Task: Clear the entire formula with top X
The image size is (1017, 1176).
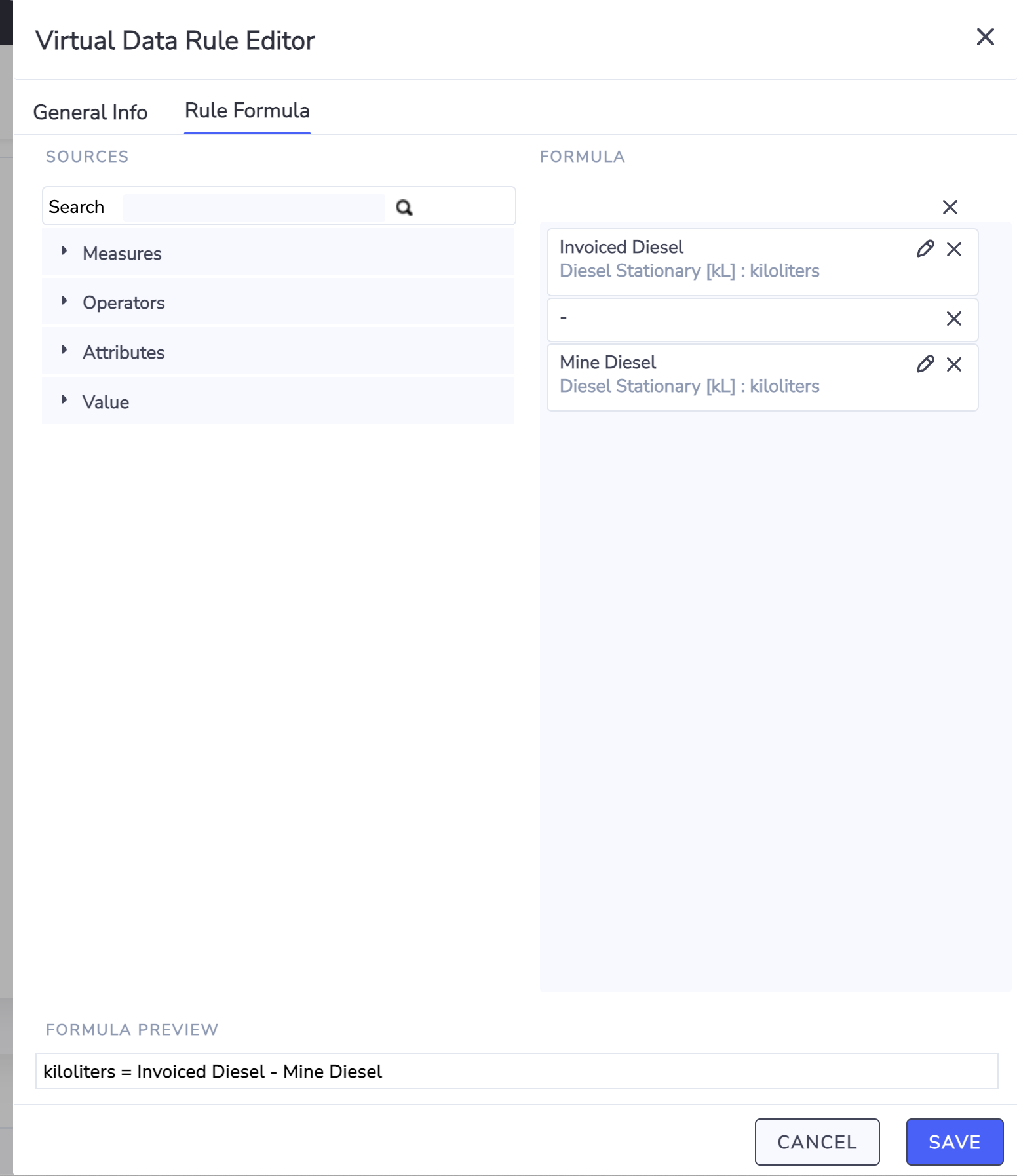Action: (x=950, y=207)
